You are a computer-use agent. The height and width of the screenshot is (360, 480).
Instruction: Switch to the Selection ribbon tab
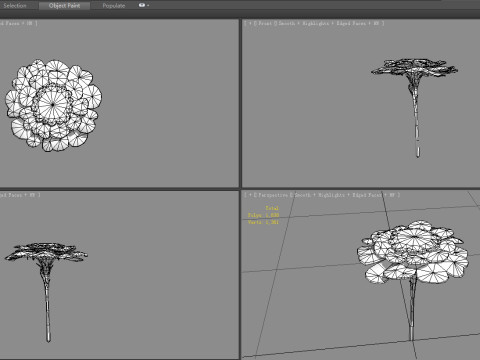15,6
